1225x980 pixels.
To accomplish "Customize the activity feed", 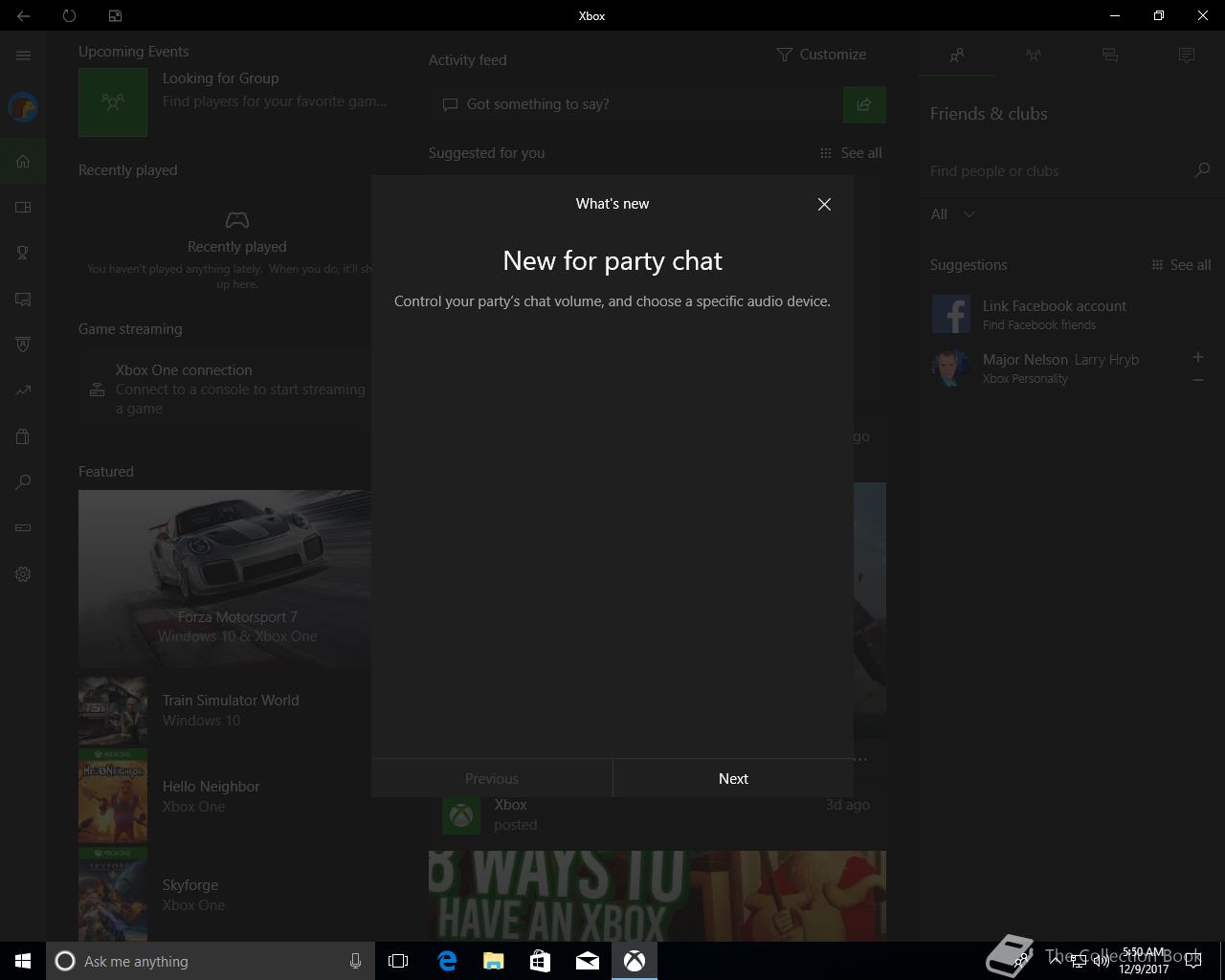I will (821, 55).
